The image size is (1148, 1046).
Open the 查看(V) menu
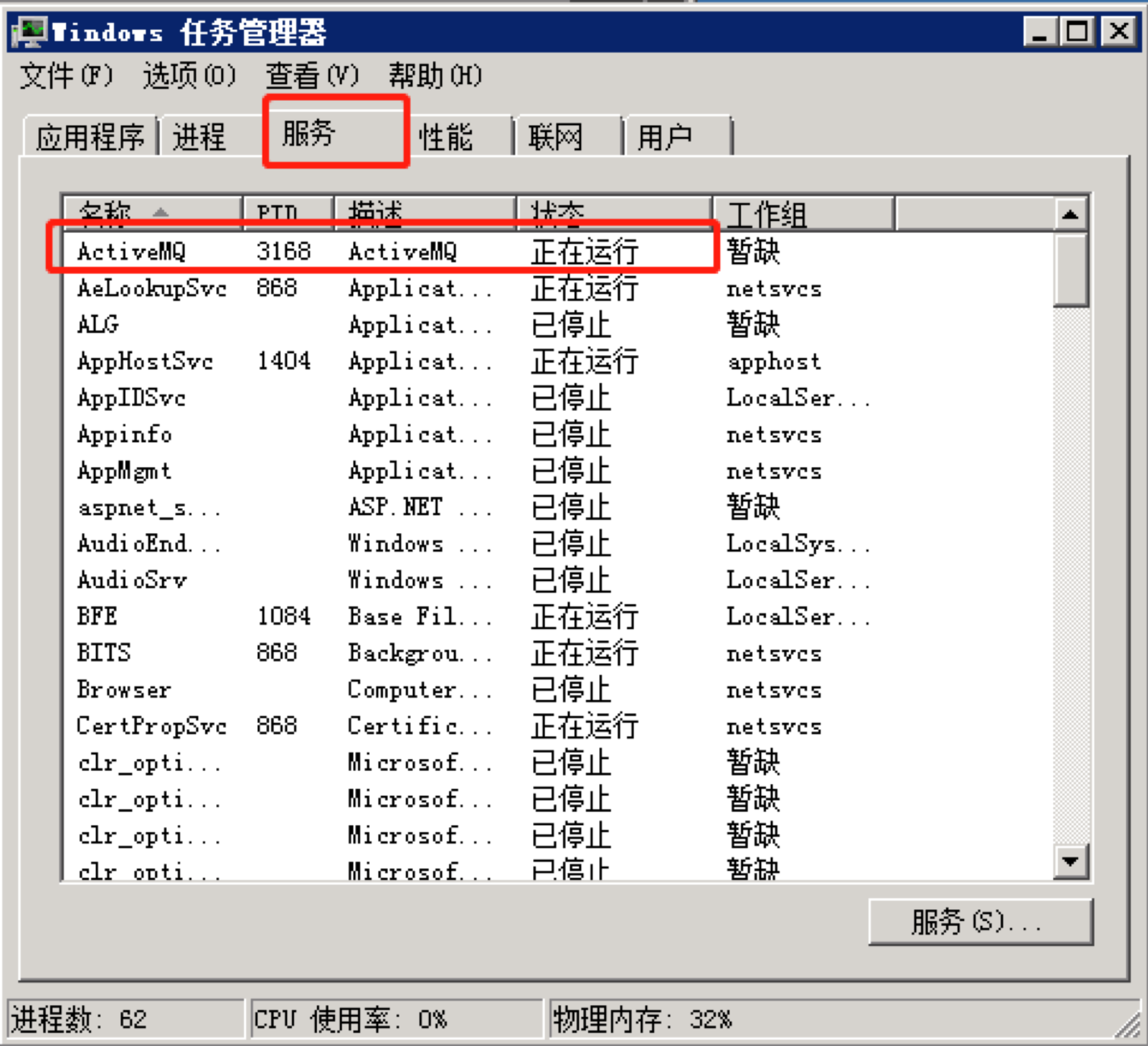[312, 76]
